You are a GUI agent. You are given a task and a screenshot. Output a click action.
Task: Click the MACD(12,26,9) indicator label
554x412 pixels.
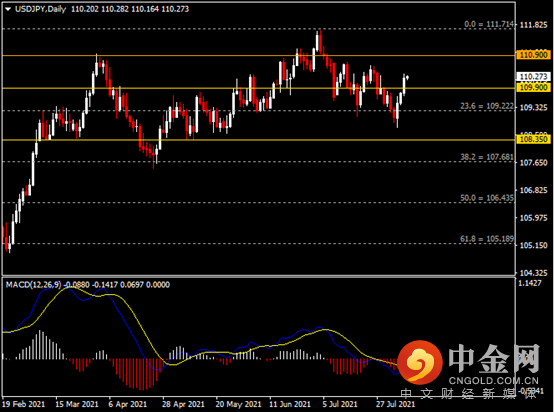33,285
